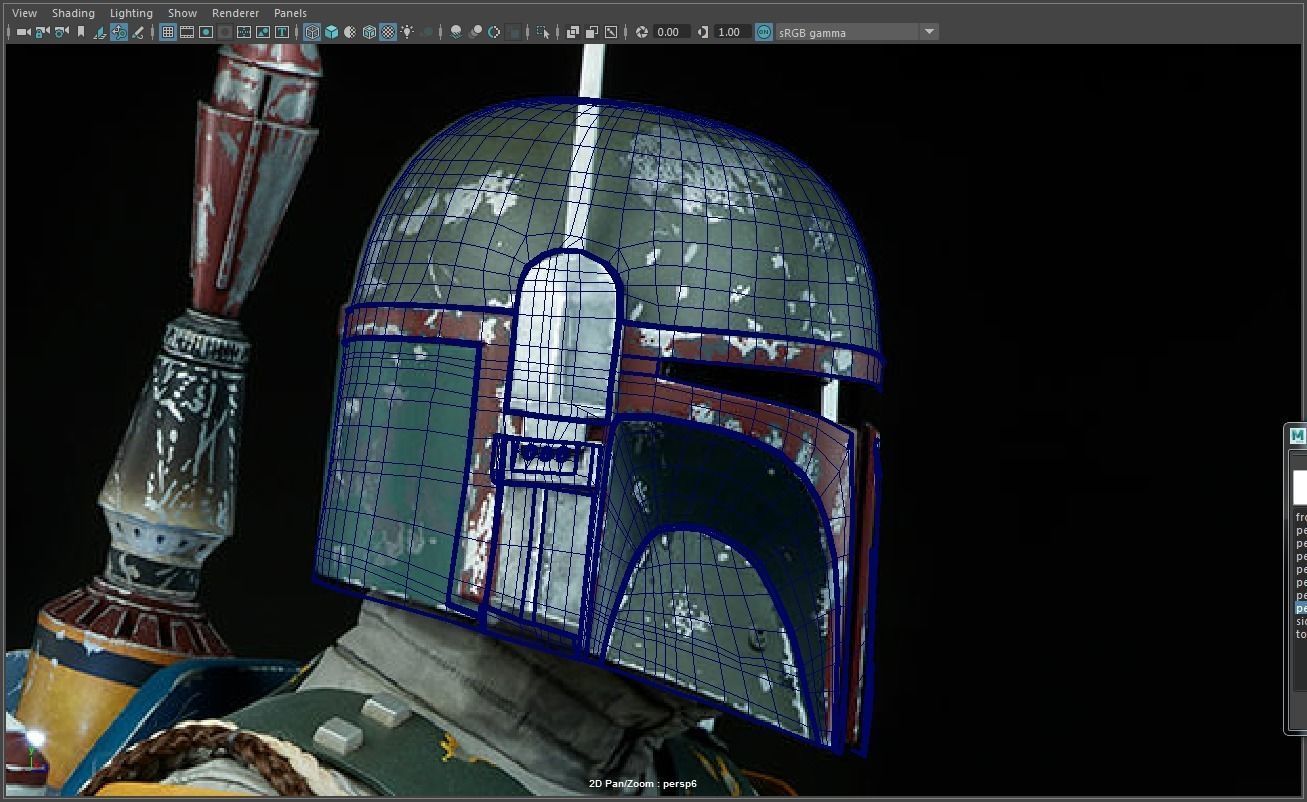Viewport: 1307px width, 802px height.
Task: Click the XRay Joints icon
Action: [x=611, y=32]
